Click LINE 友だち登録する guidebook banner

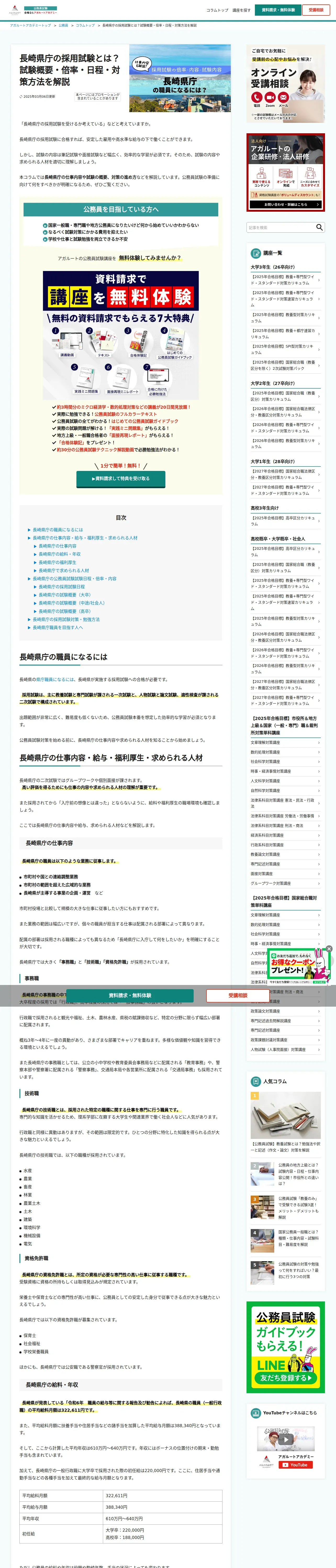tap(285, 1347)
